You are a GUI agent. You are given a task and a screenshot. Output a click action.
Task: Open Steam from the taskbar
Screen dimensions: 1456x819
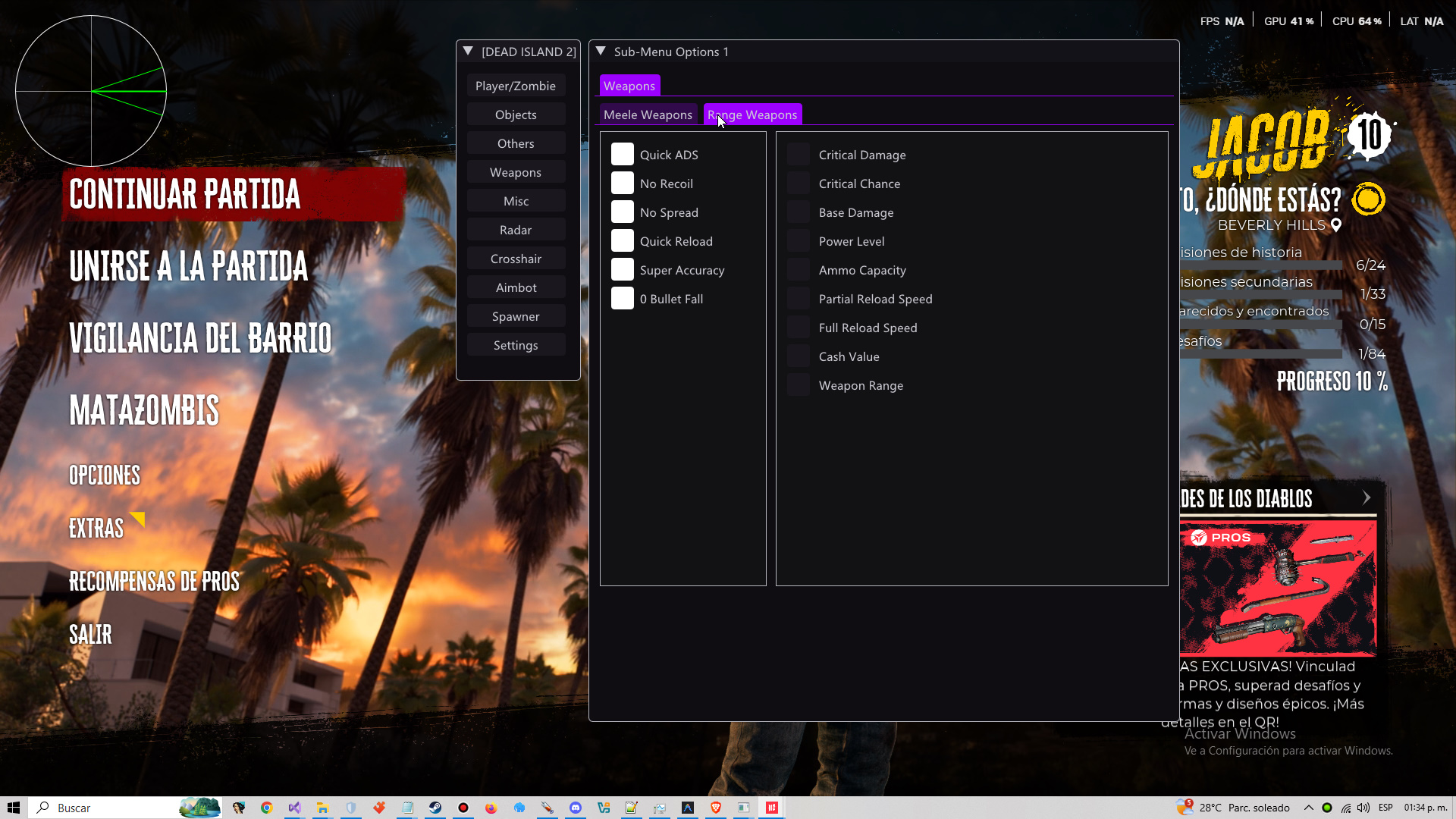click(x=435, y=808)
